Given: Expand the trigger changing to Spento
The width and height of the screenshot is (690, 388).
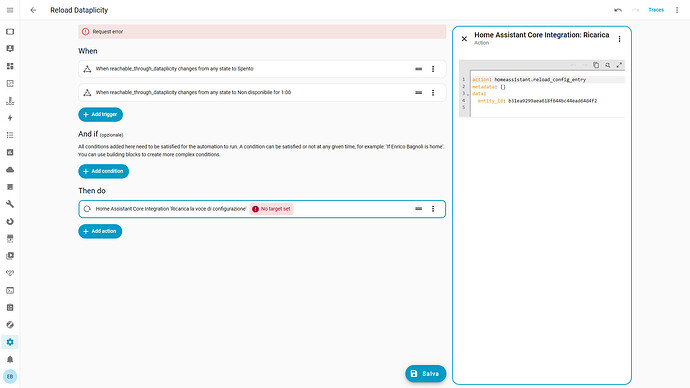Looking at the screenshot, I should (262, 69).
